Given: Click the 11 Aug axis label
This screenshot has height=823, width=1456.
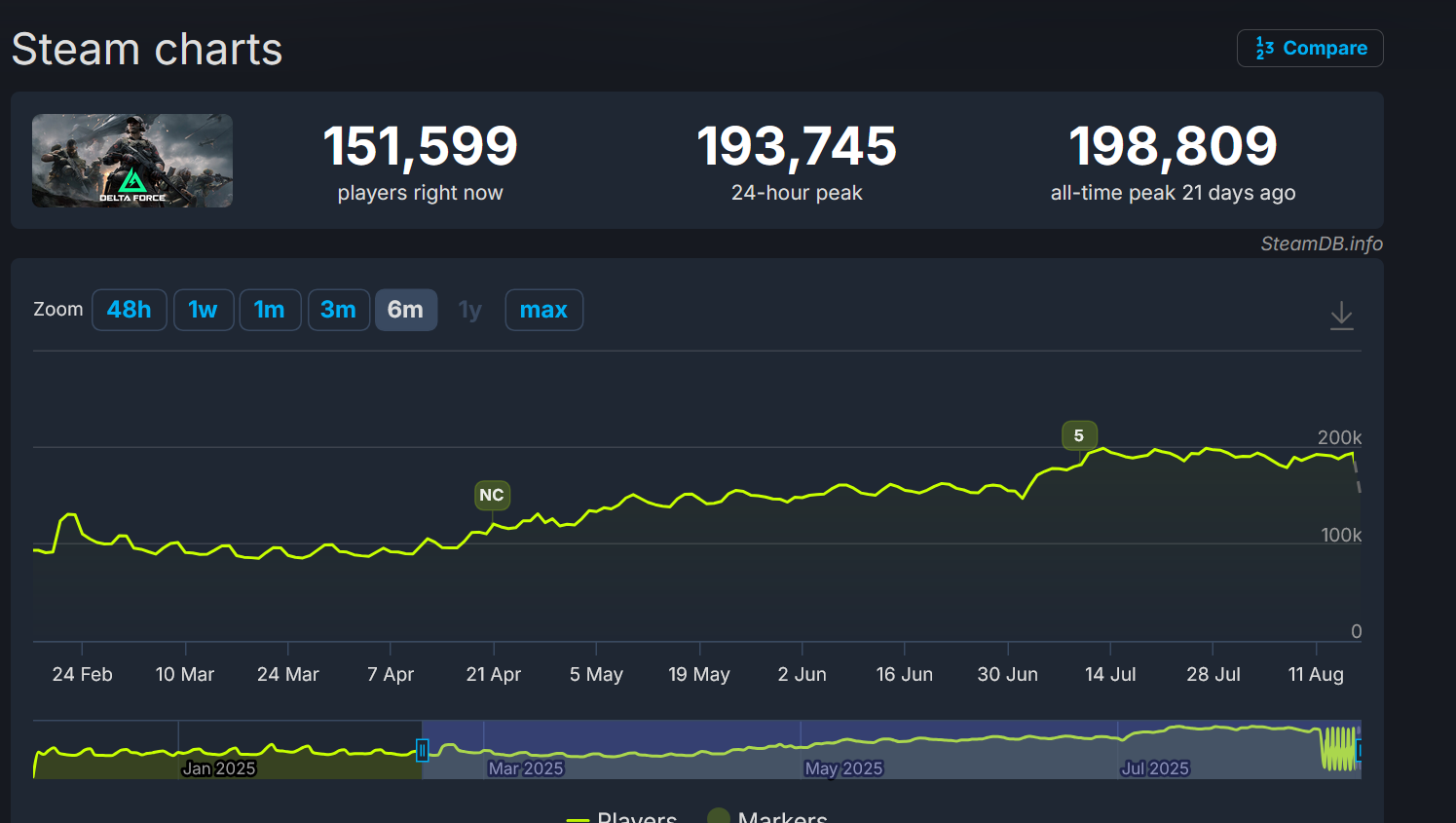Looking at the screenshot, I should point(1316,674).
